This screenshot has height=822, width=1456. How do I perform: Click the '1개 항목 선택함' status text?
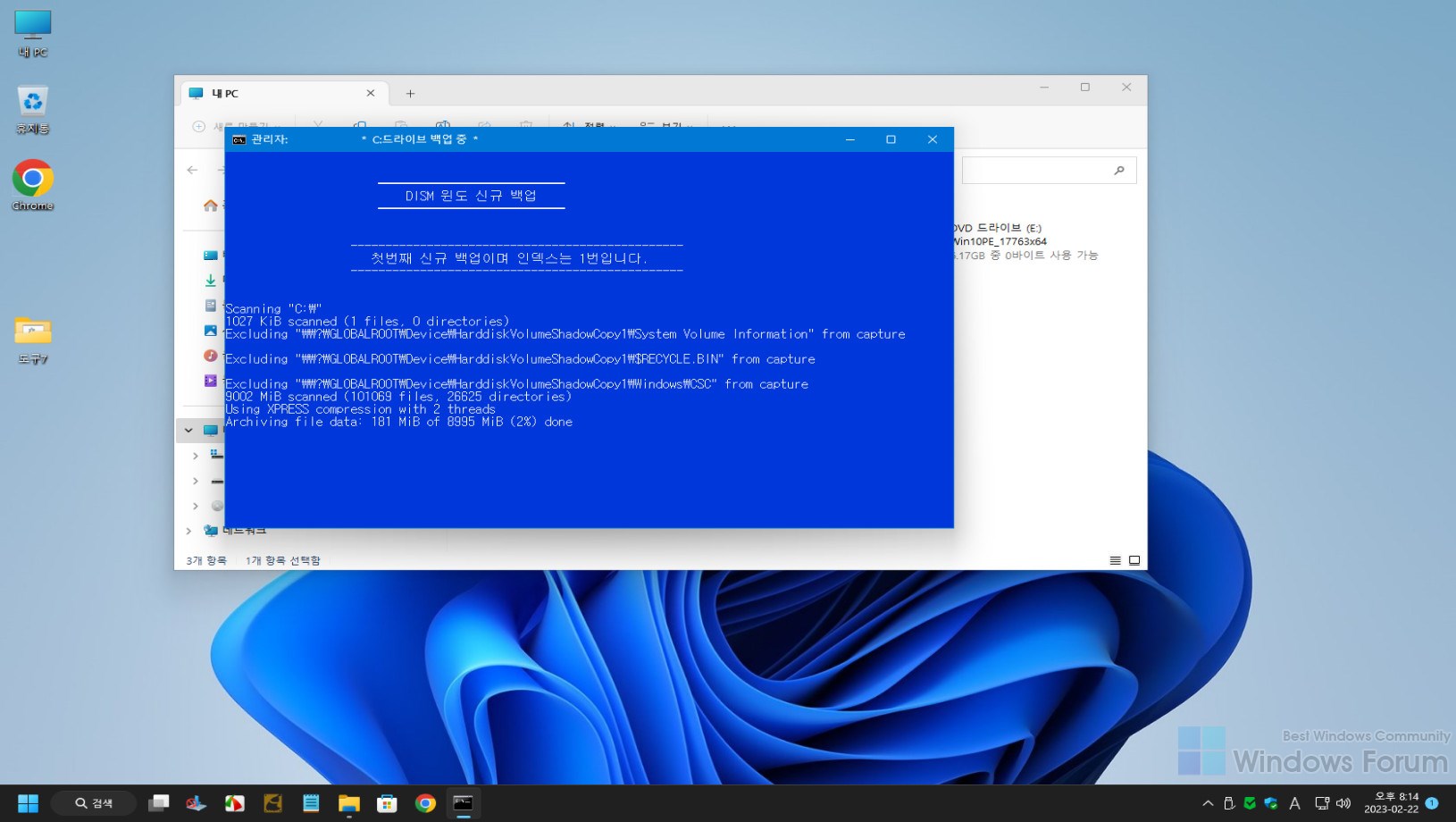[x=282, y=560]
